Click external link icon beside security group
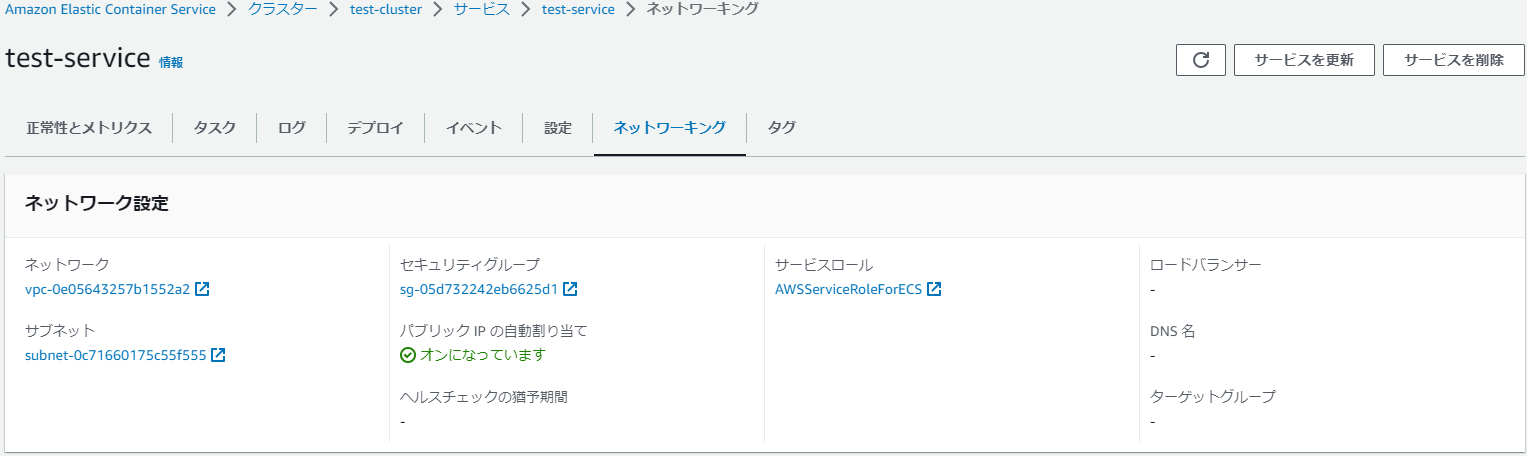The height and width of the screenshot is (456, 1527). [570, 290]
